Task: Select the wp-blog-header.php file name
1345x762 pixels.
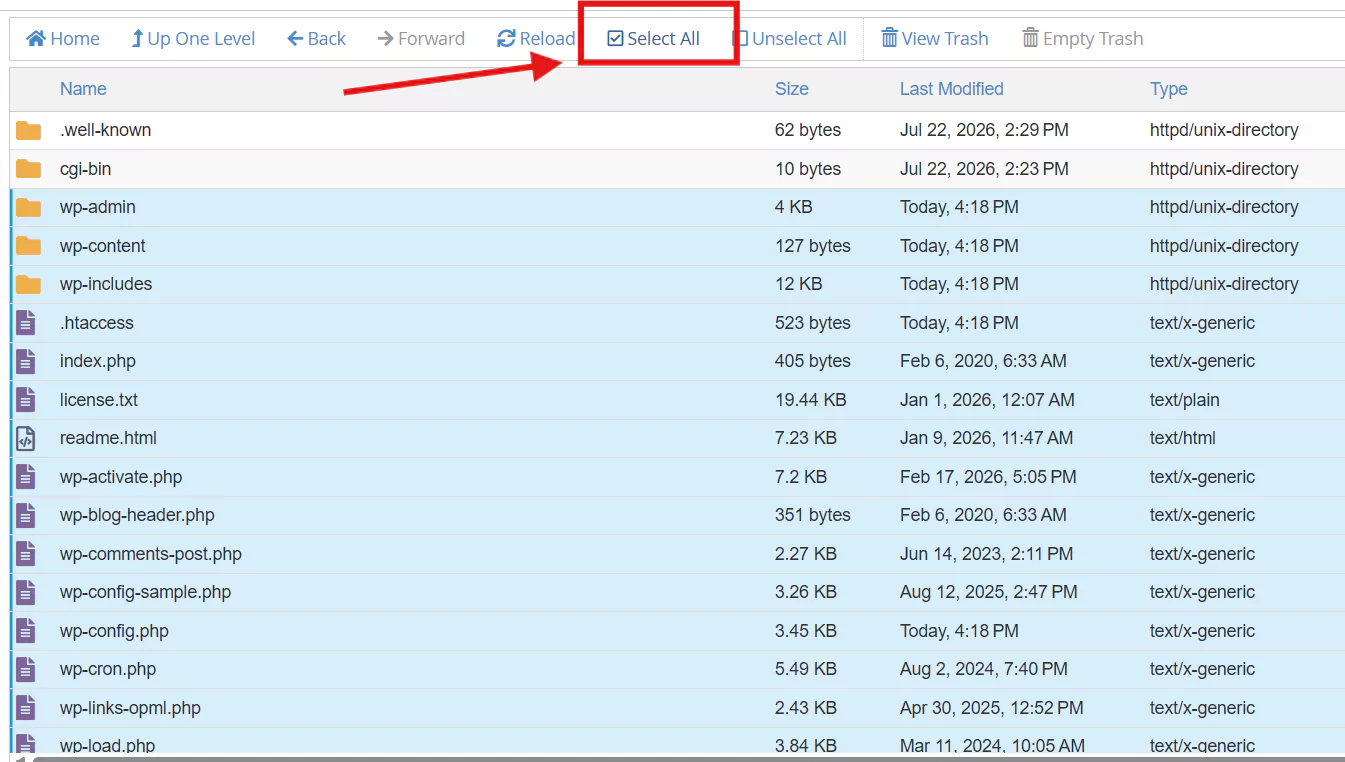Action: point(137,515)
